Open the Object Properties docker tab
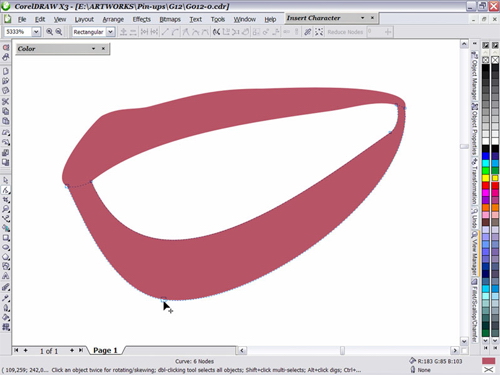This screenshot has height=375, width=500. click(474, 128)
